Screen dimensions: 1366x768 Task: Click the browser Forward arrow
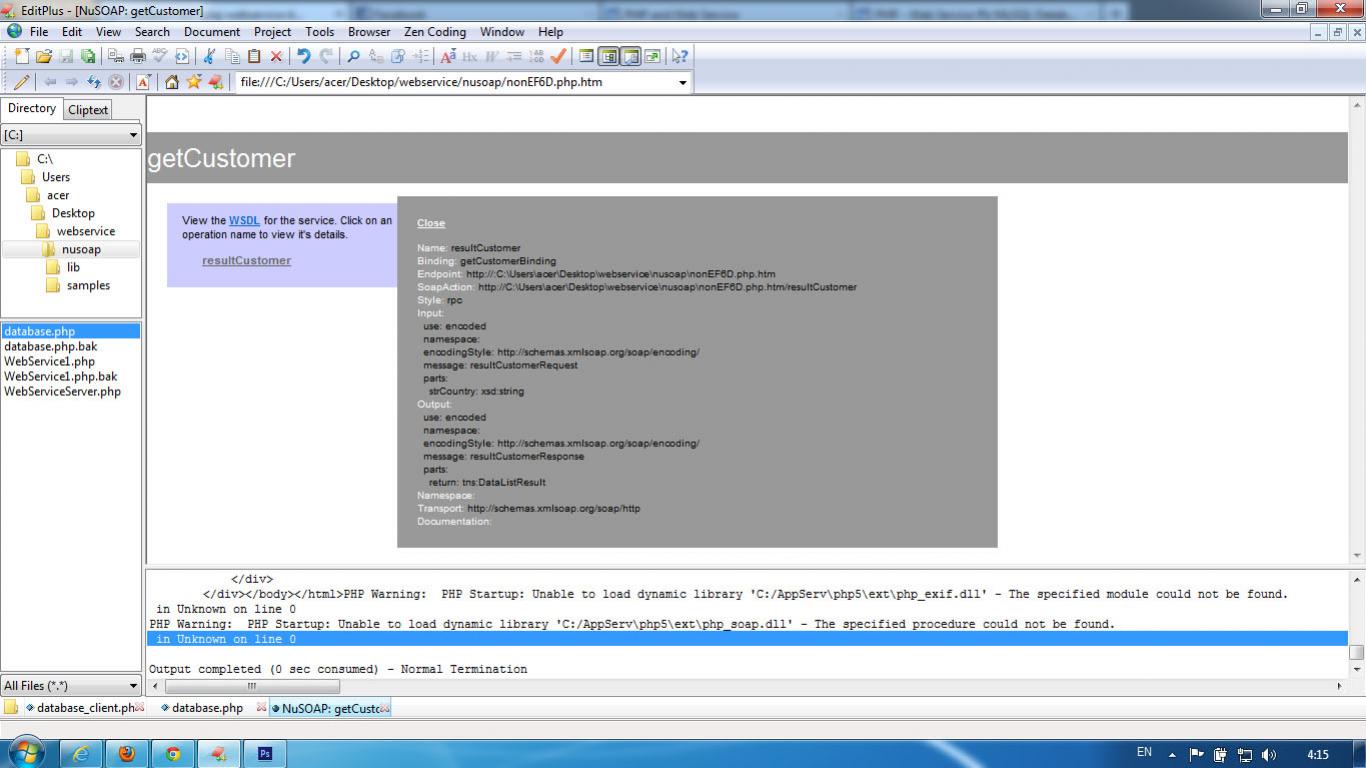71,82
